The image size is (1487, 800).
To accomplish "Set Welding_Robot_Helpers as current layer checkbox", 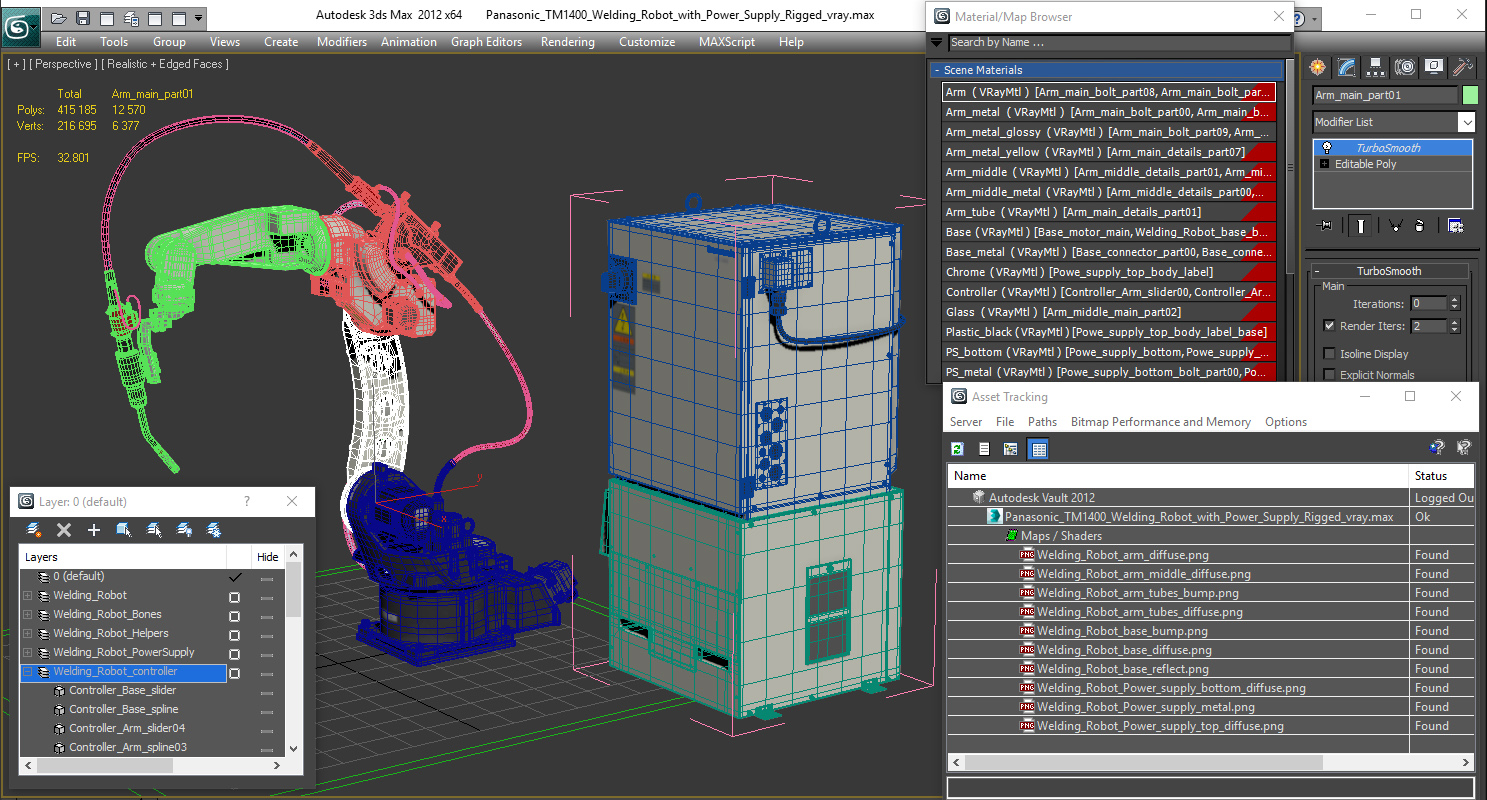I will coord(234,634).
